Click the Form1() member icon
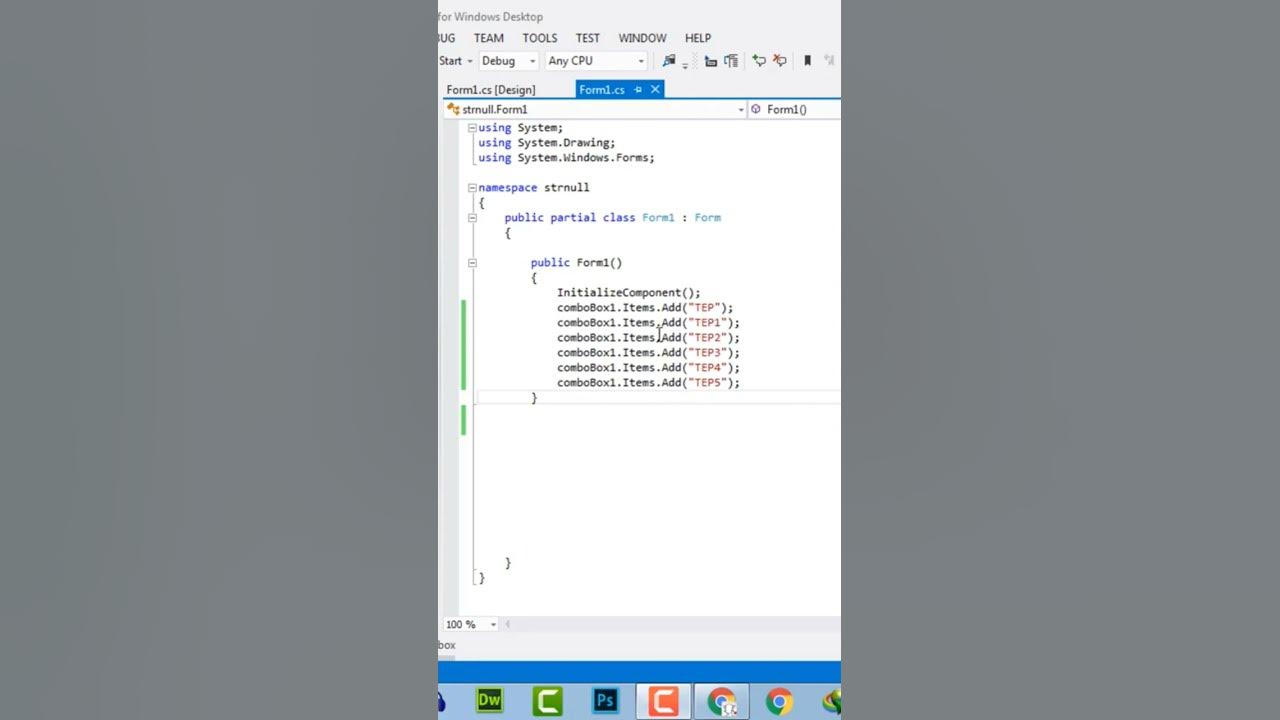The image size is (1280, 720). (756, 109)
